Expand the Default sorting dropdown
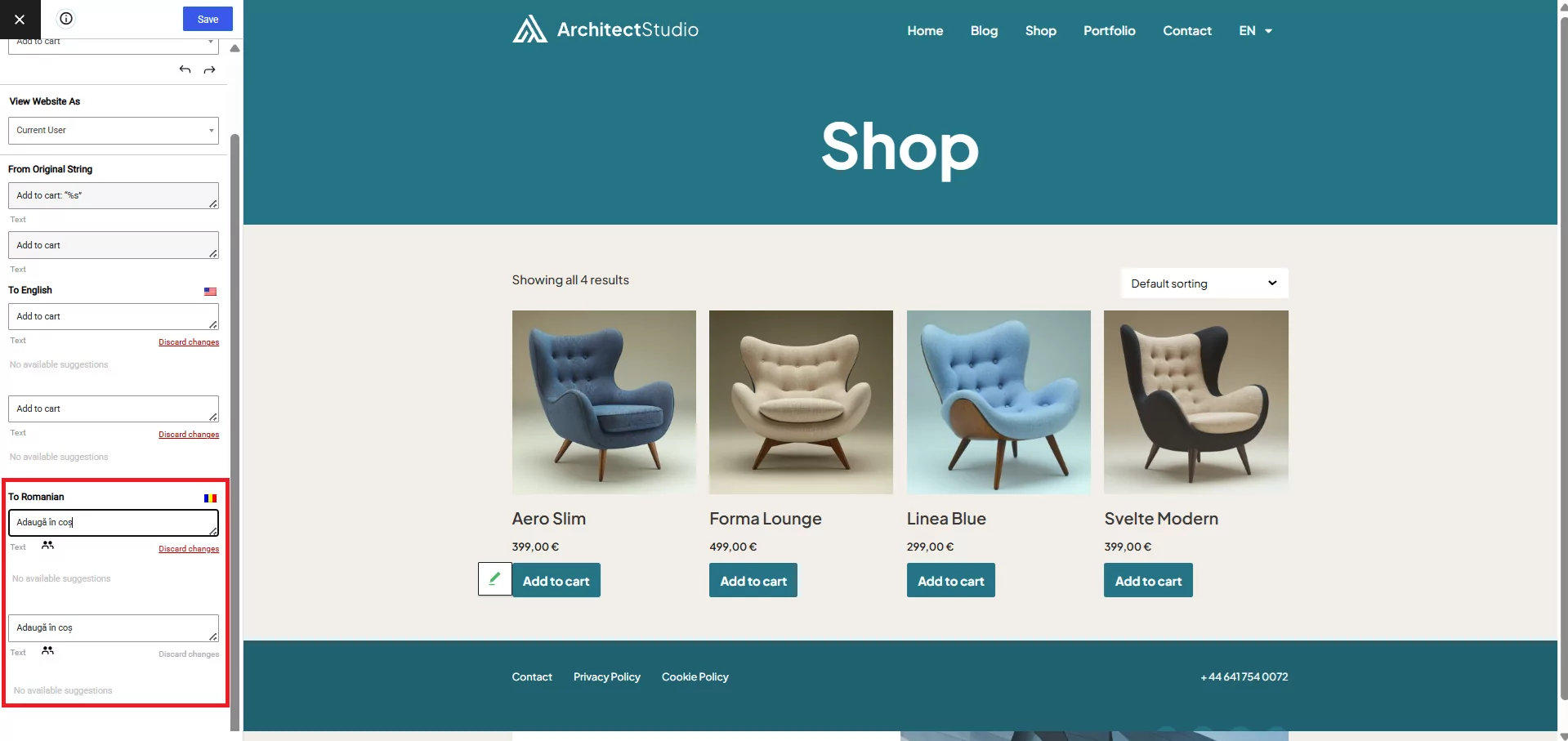 [x=1204, y=283]
